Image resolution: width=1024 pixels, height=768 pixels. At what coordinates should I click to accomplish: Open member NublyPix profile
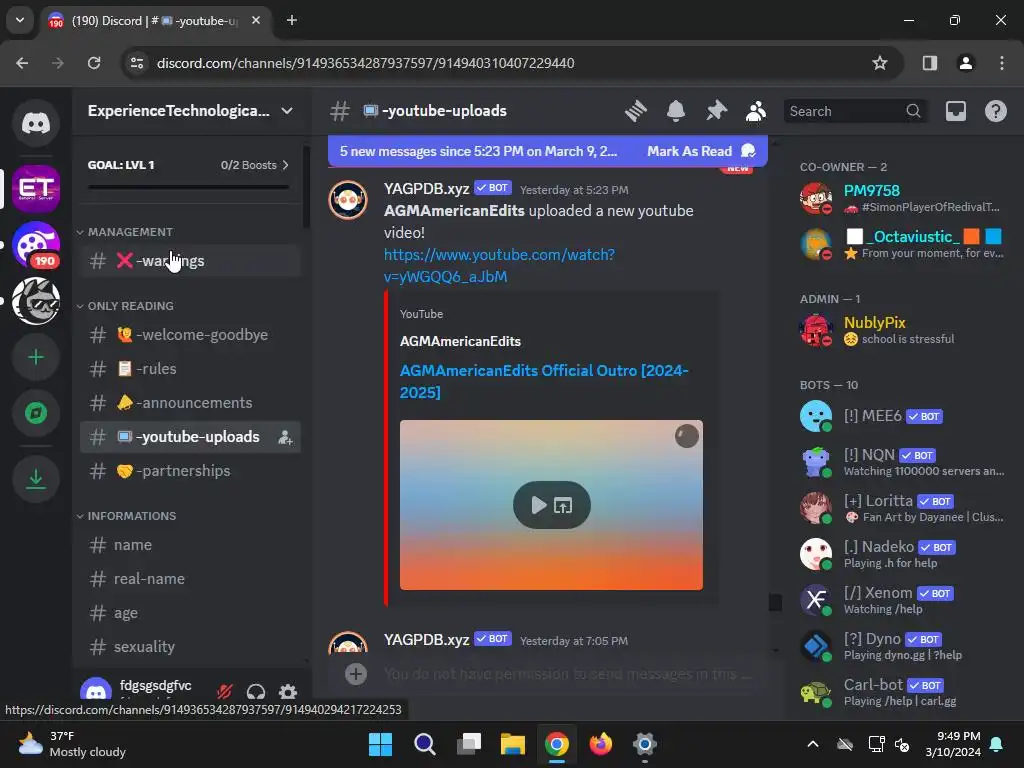coord(902,330)
